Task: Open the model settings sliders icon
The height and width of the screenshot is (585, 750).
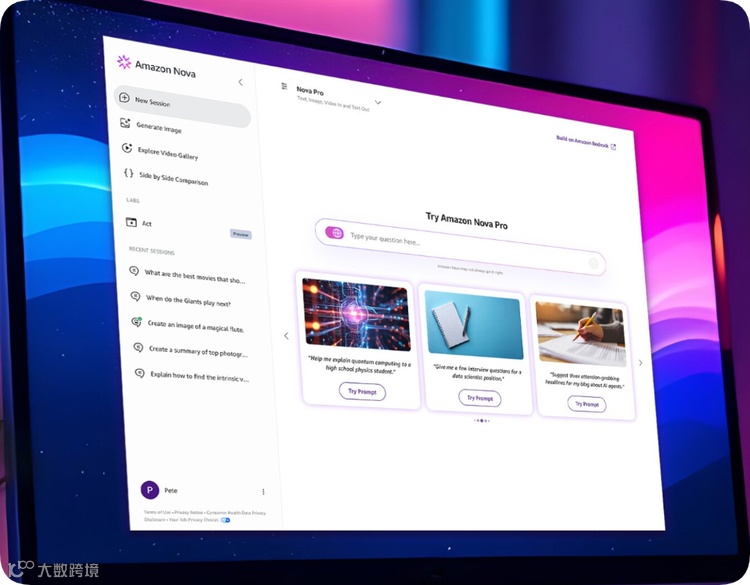Action: point(284,86)
